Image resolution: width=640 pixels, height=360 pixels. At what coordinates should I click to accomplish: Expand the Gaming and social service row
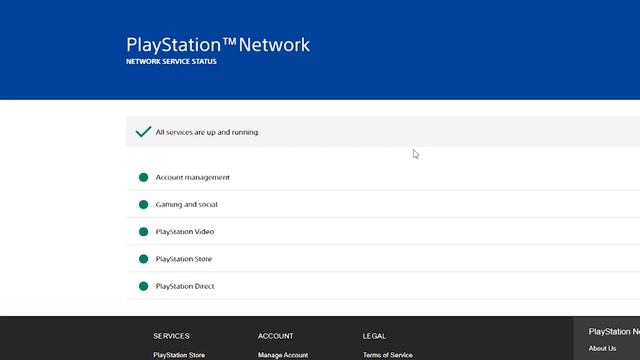tap(384, 204)
